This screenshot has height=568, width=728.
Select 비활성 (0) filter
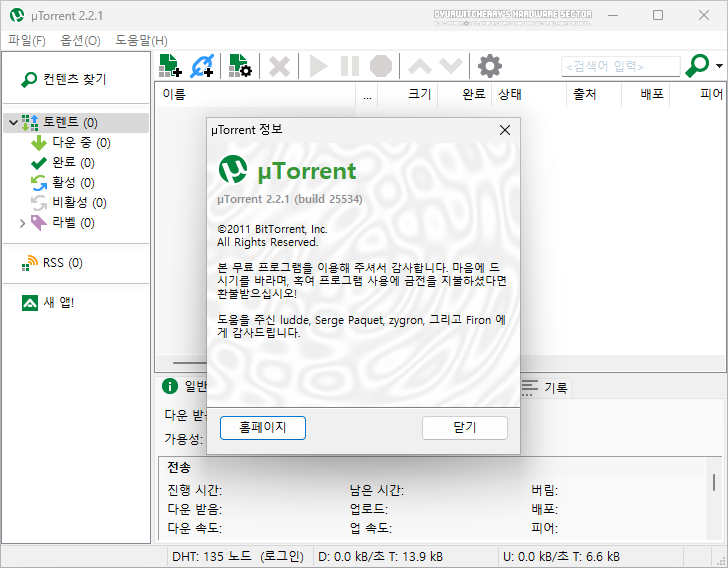click(69, 202)
